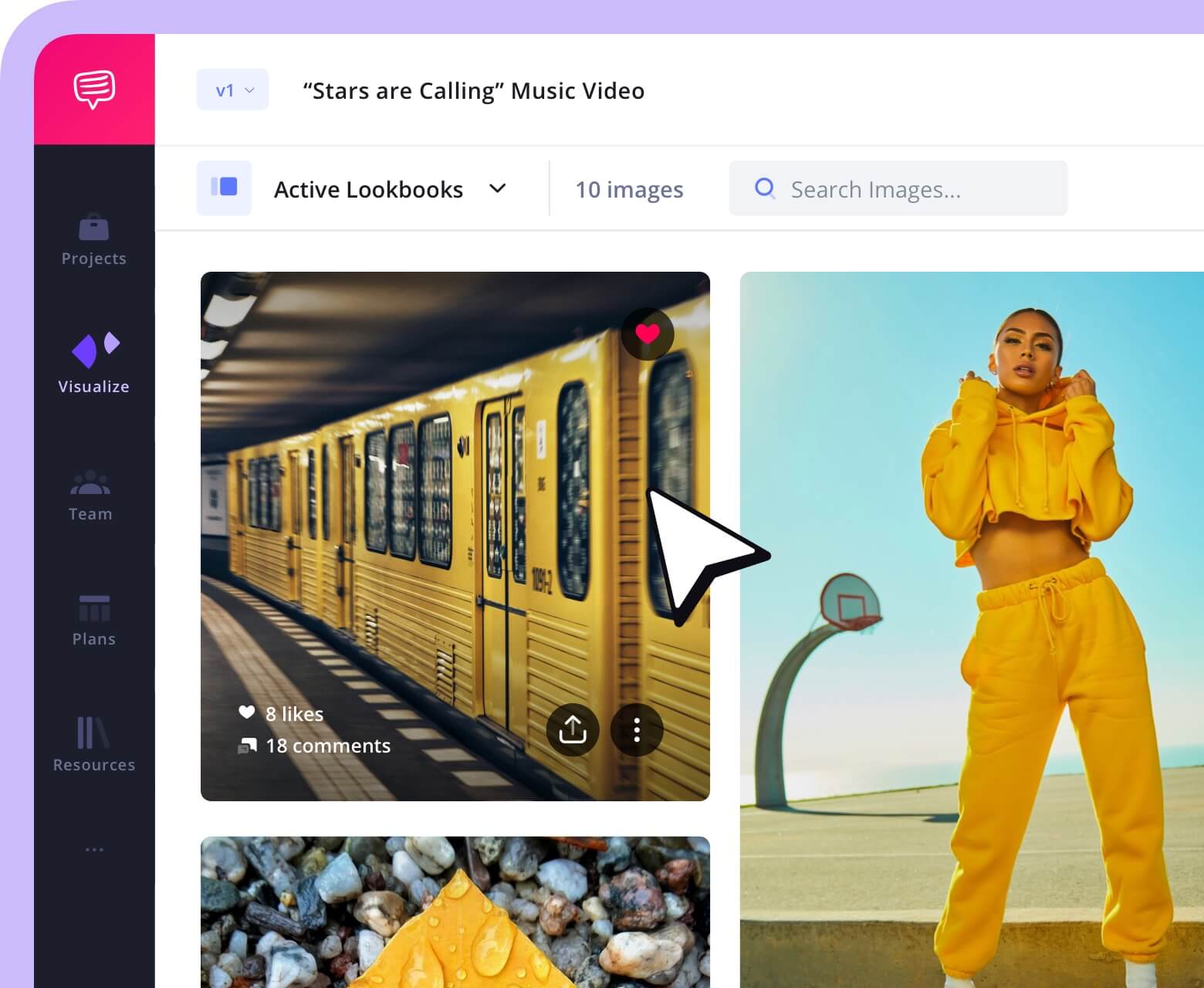This screenshot has height=988, width=1204.
Task: Click the Stars are Calling title
Action: click(x=473, y=91)
